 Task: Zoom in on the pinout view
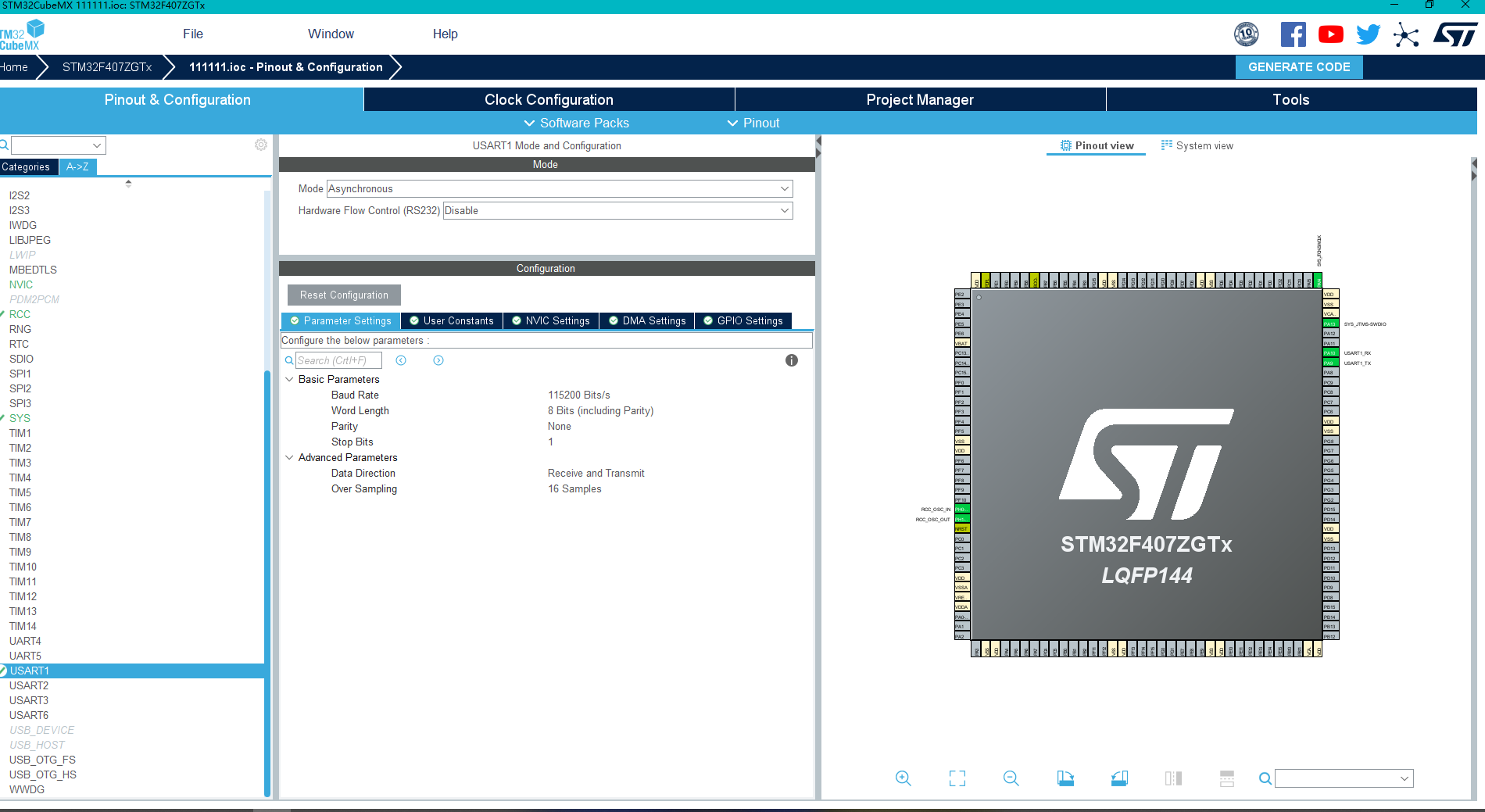903,778
